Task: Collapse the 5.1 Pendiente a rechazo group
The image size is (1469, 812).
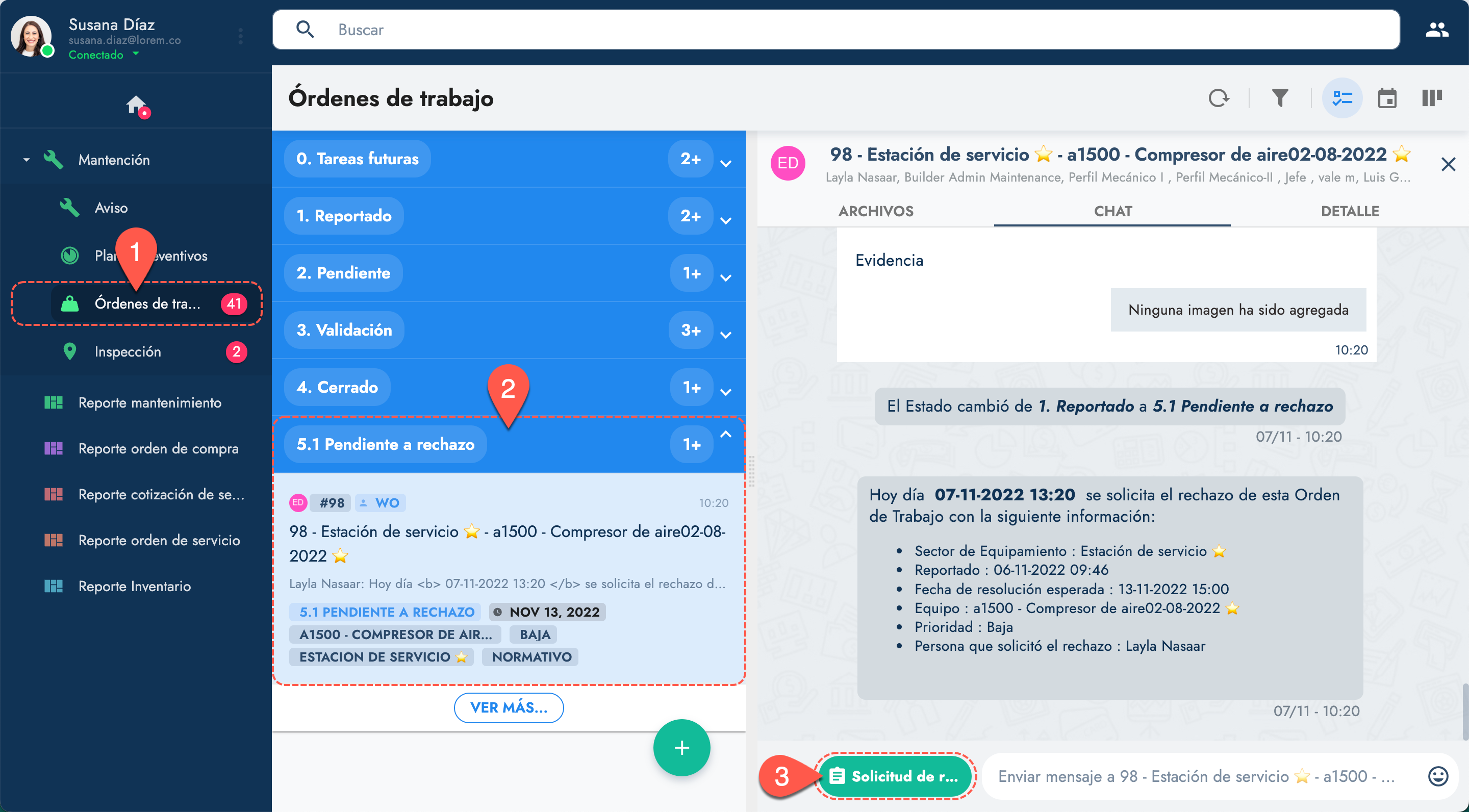Action: (x=725, y=435)
